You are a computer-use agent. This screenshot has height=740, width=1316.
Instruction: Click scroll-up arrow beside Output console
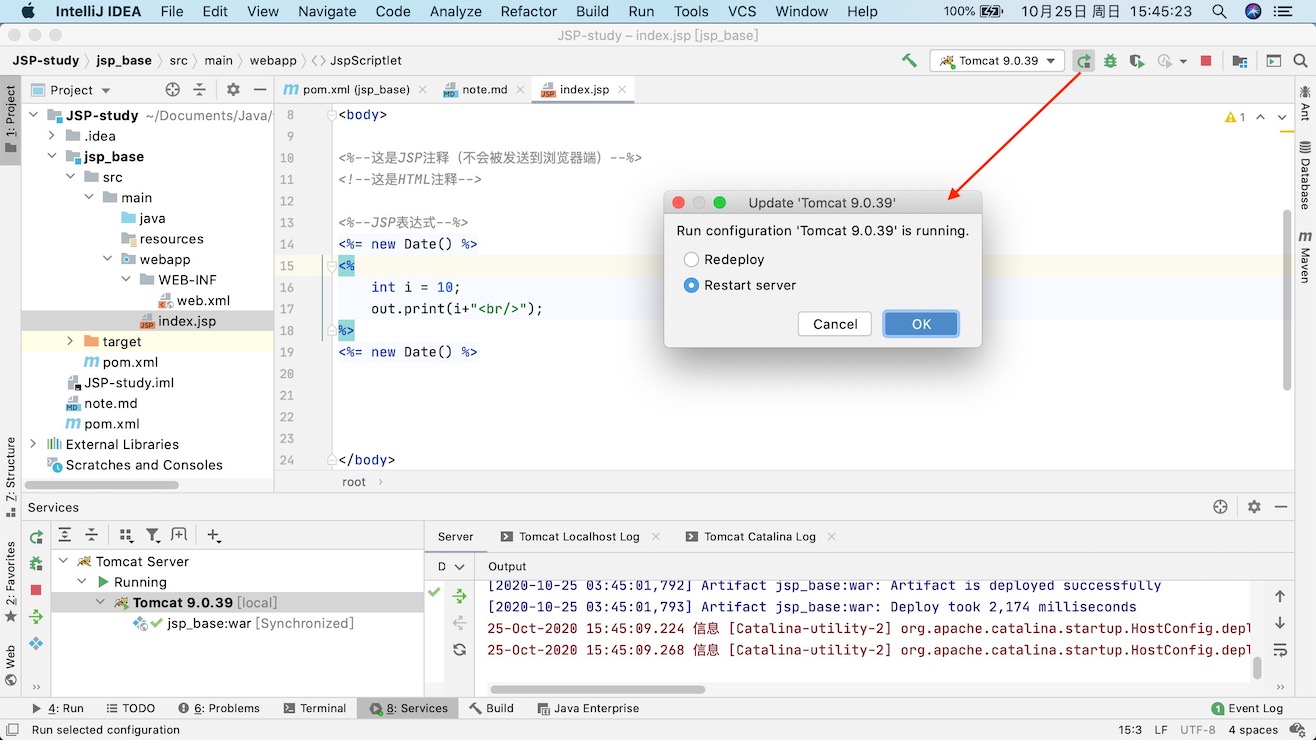pos(1280,597)
